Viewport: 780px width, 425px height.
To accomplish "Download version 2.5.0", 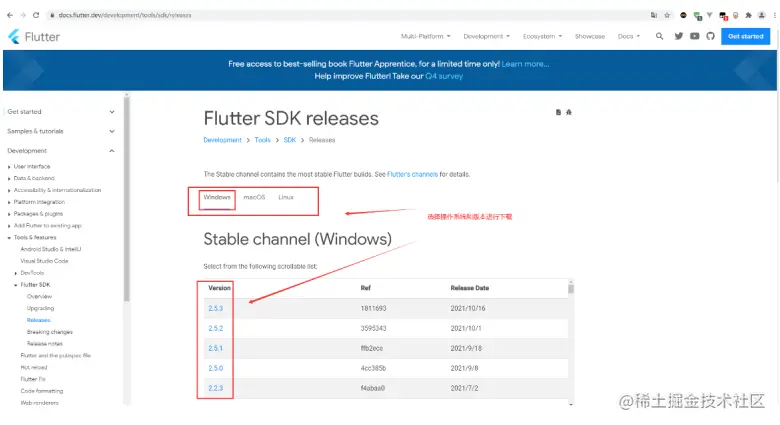I will tap(215, 368).
